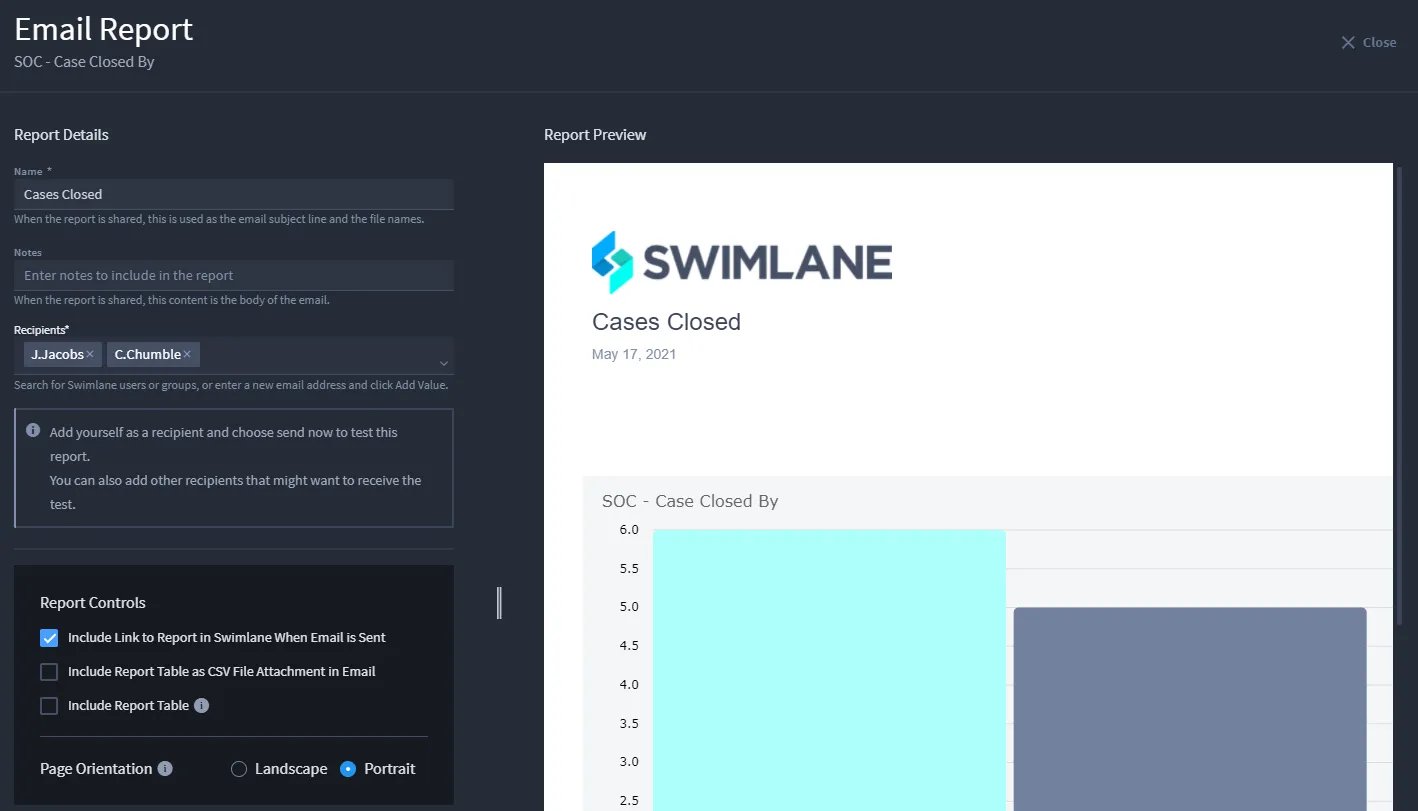Remove C.Chumble from recipients
This screenshot has width=1418, height=811.
tap(187, 354)
